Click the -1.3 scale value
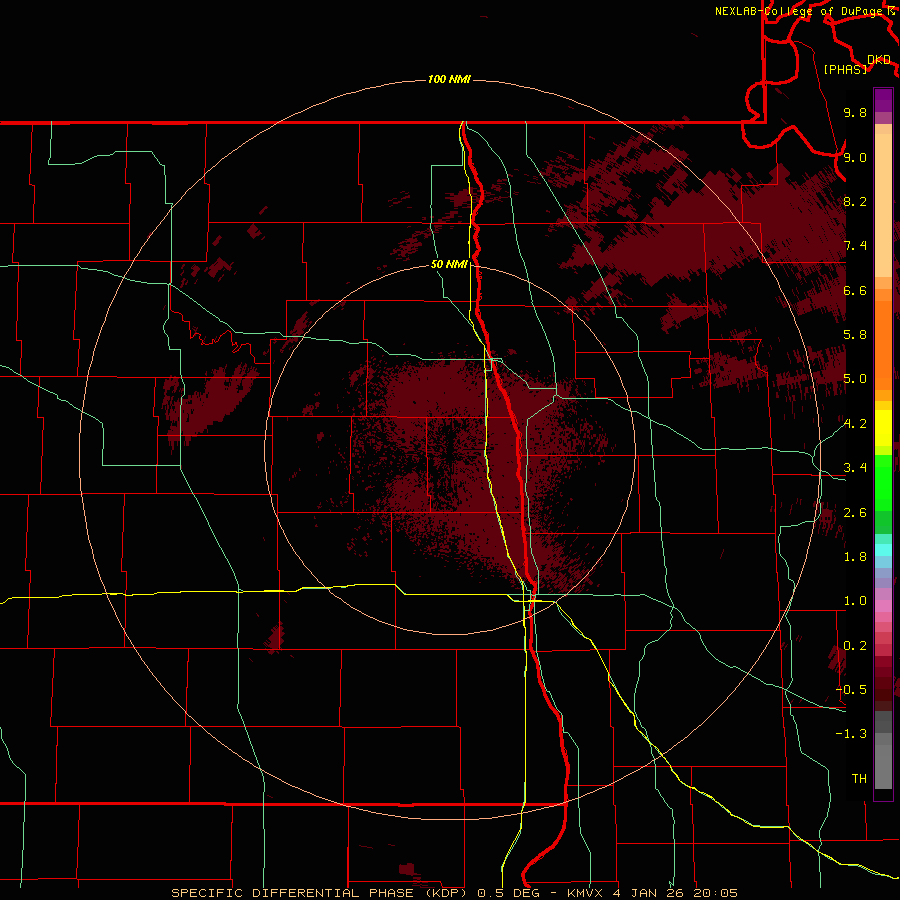900x900 pixels. (851, 734)
